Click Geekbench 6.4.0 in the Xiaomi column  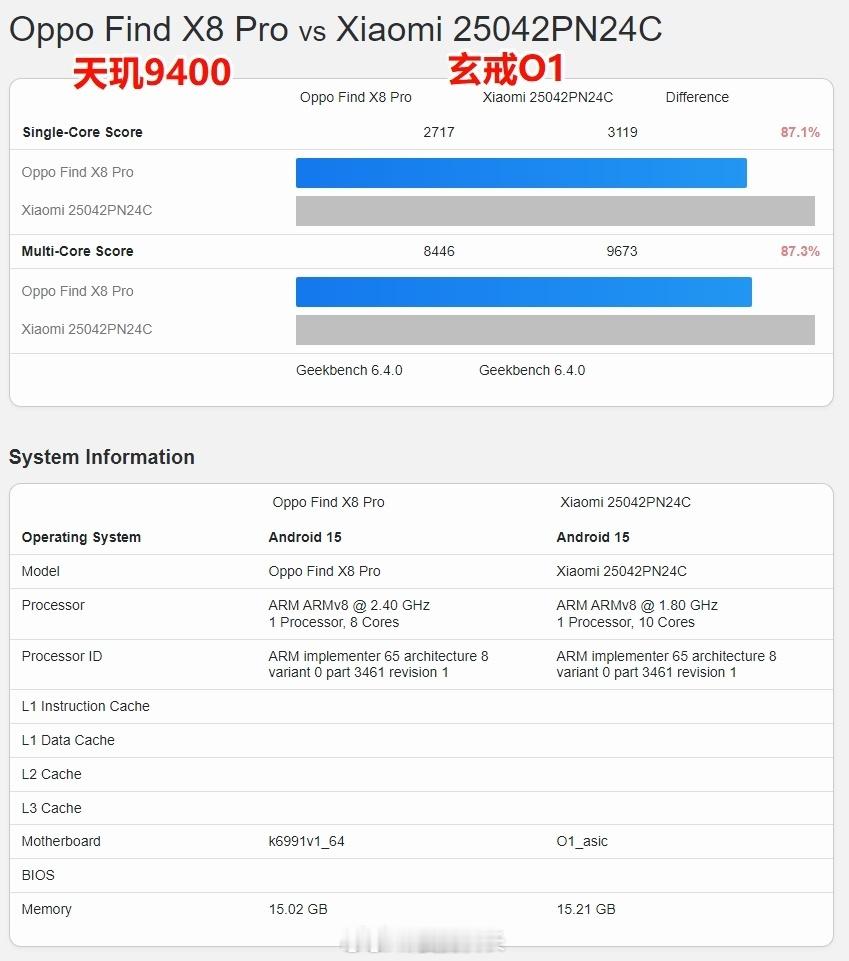[x=532, y=370]
